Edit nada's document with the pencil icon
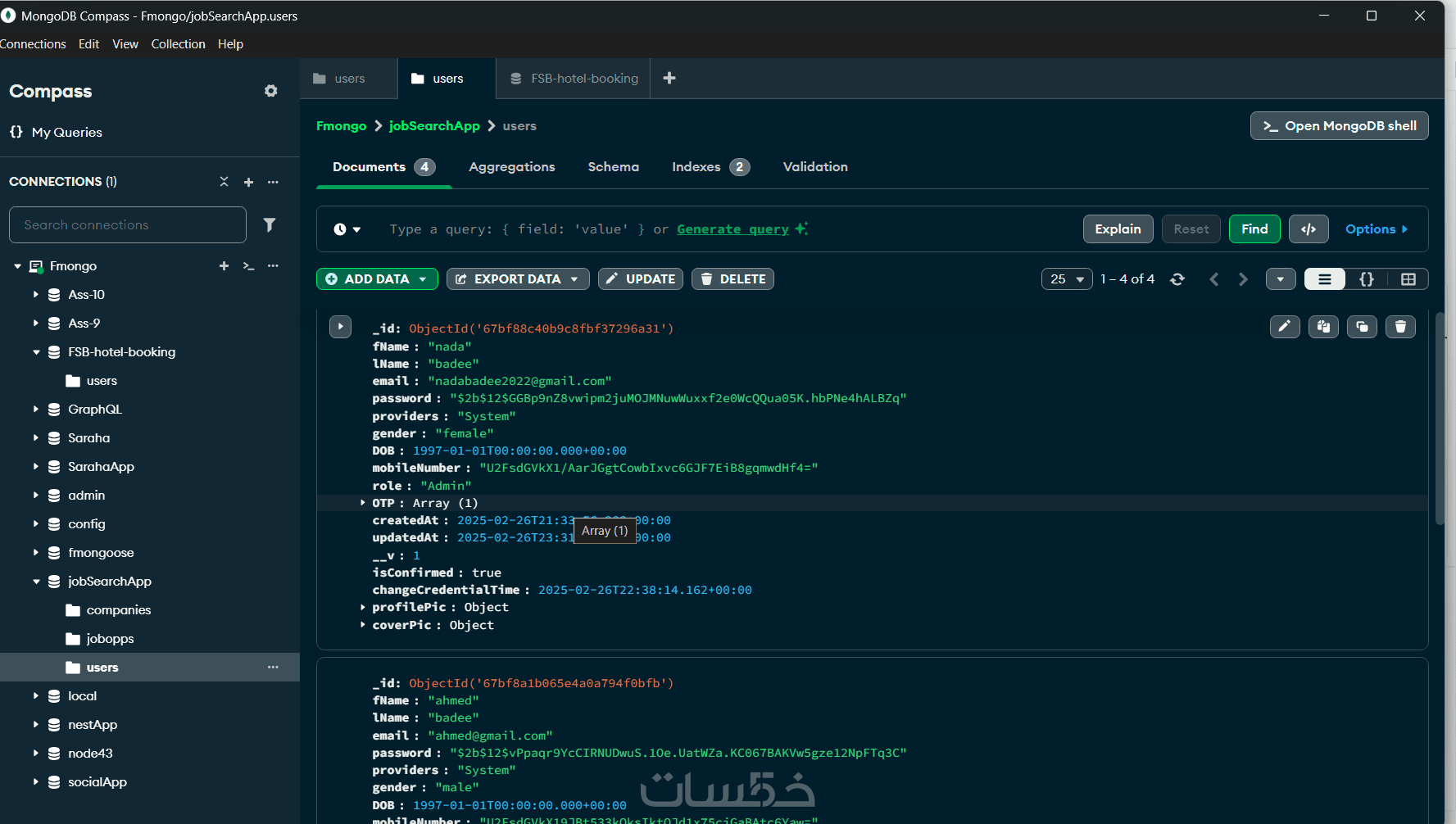1456x824 pixels. click(x=1285, y=327)
